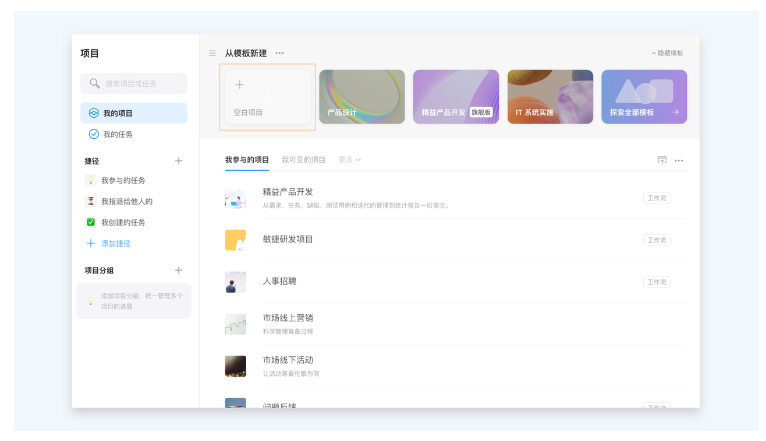Screen dimensions: 766x441
Task: Click the 工作流 tag on 人事招聘
Action: (657, 282)
